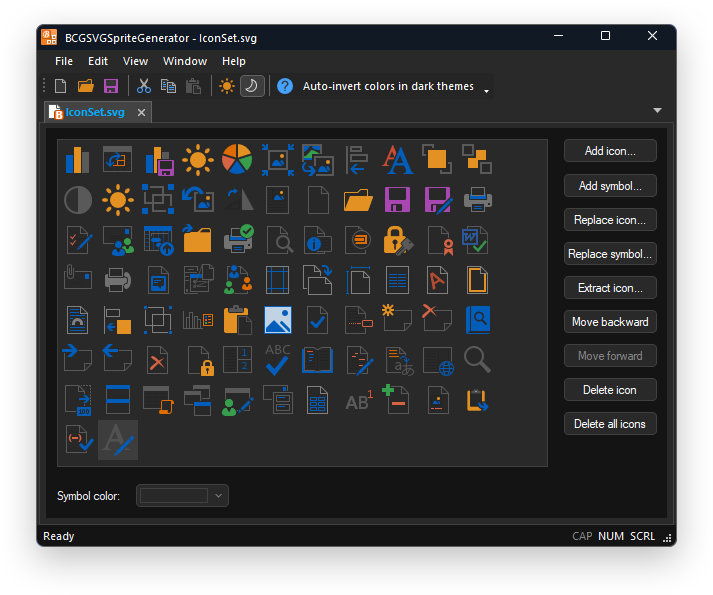The image size is (713, 595).
Task: Switch to light theme sun toggle
Action: (x=226, y=86)
